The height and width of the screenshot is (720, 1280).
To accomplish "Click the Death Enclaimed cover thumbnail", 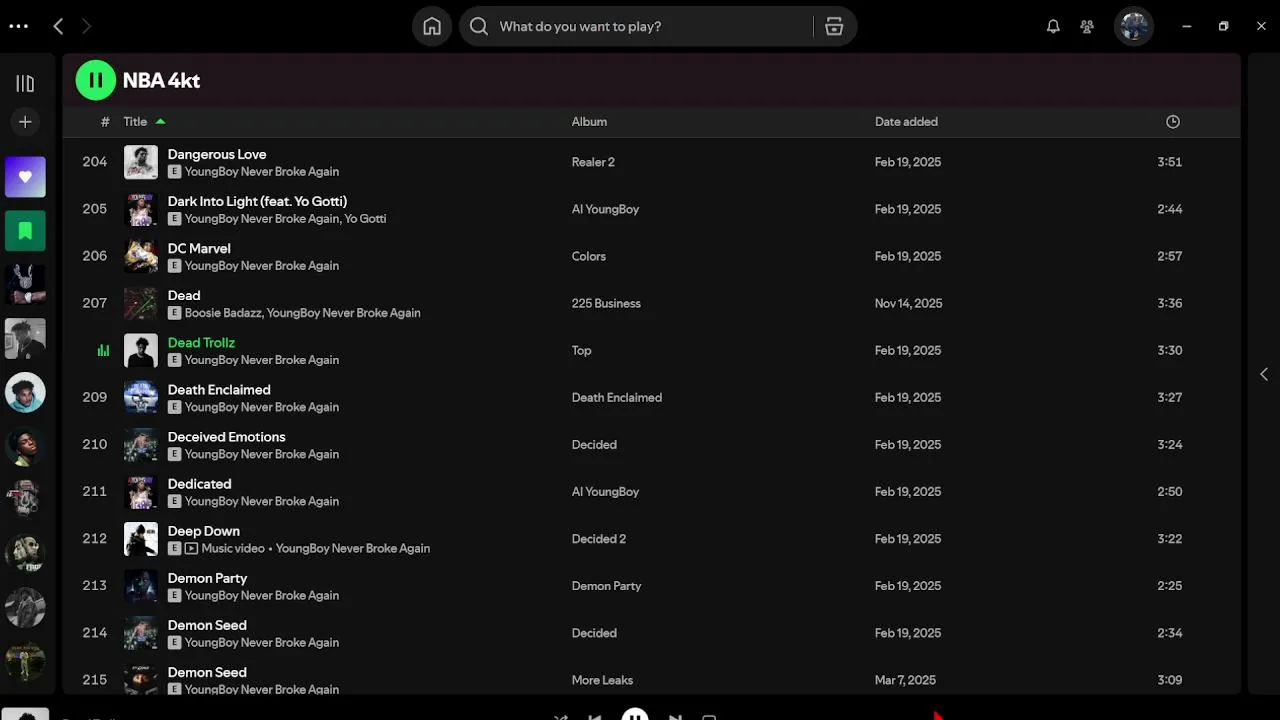I will (141, 397).
